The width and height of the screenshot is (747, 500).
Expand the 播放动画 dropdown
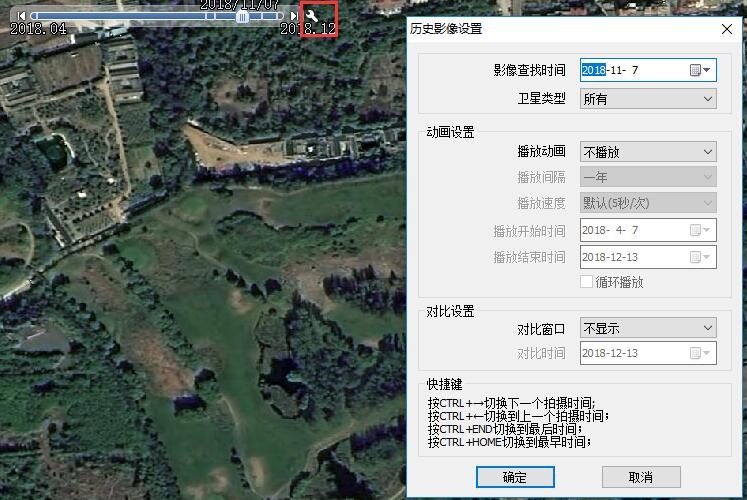pyautogui.click(x=708, y=152)
